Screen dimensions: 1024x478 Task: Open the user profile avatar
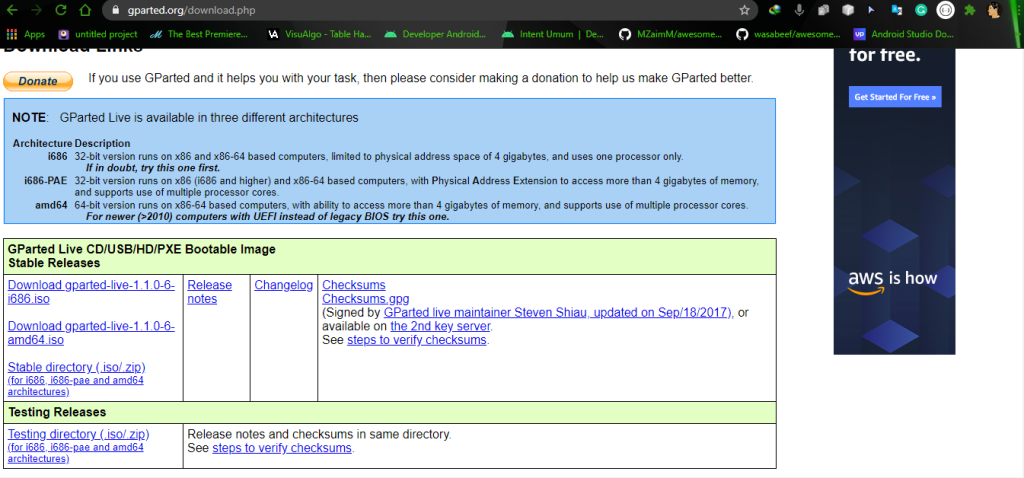point(995,10)
